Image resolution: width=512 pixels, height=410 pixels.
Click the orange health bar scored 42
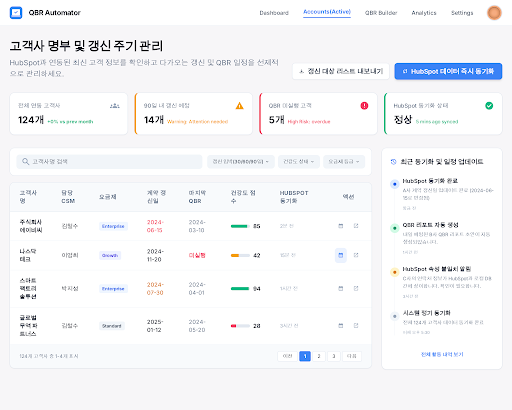(240, 256)
